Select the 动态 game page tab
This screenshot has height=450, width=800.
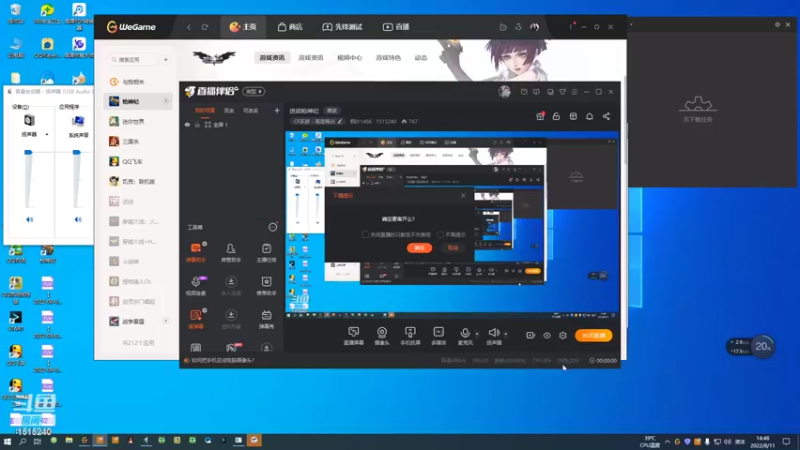421,58
